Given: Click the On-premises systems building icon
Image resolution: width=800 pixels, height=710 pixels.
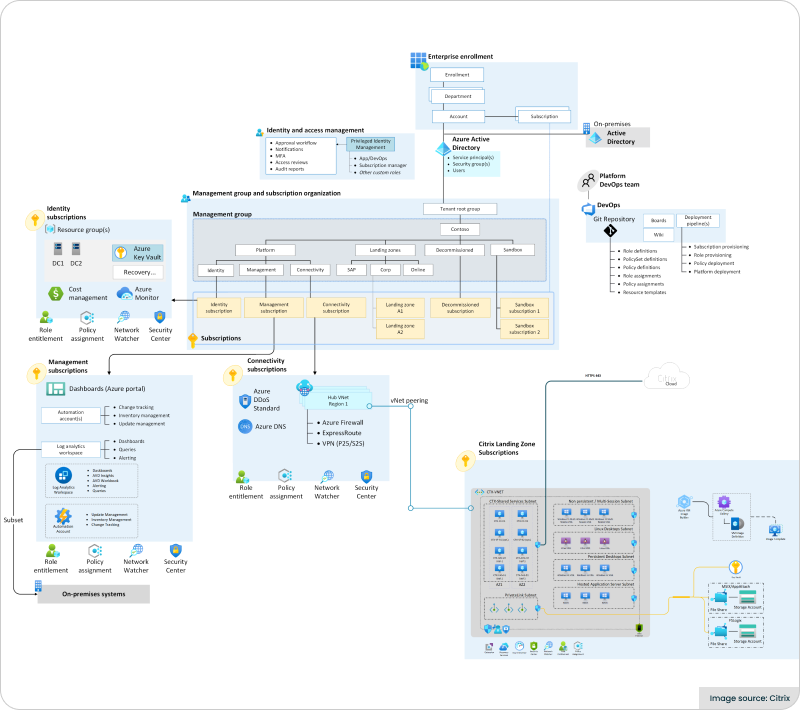Looking at the screenshot, I should 38,586.
